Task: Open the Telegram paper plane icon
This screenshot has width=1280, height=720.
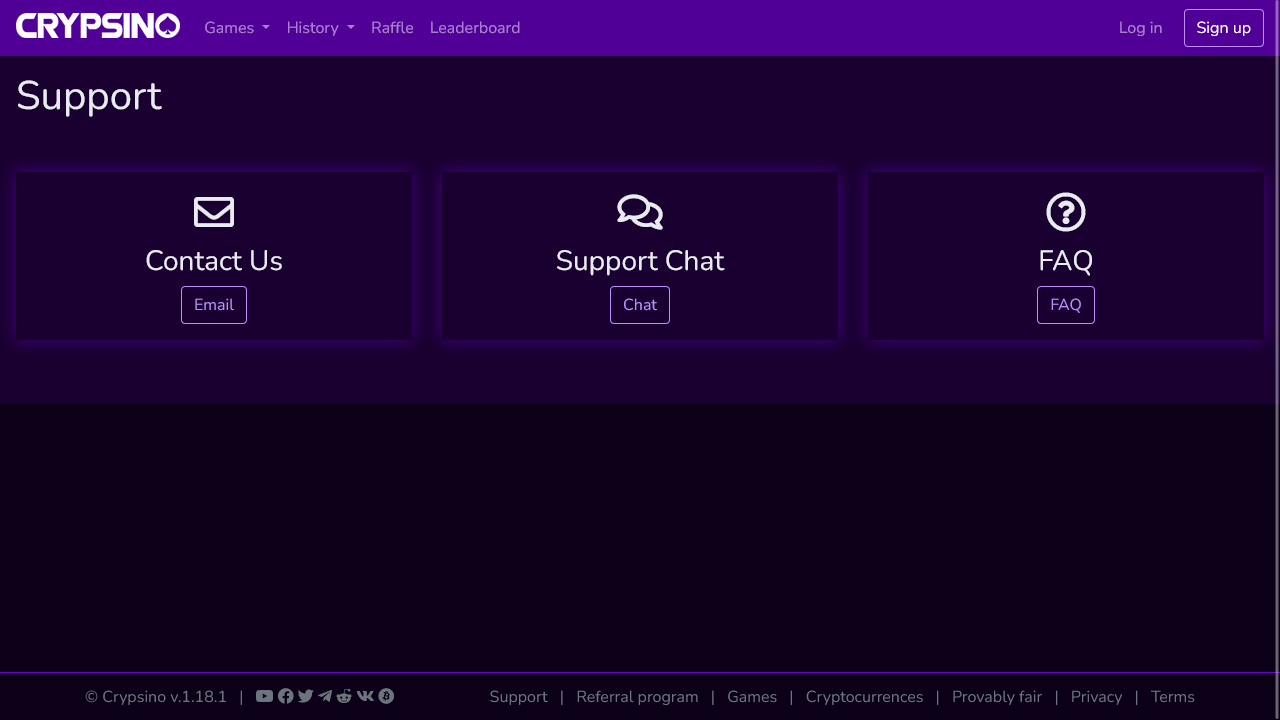Action: (x=325, y=696)
